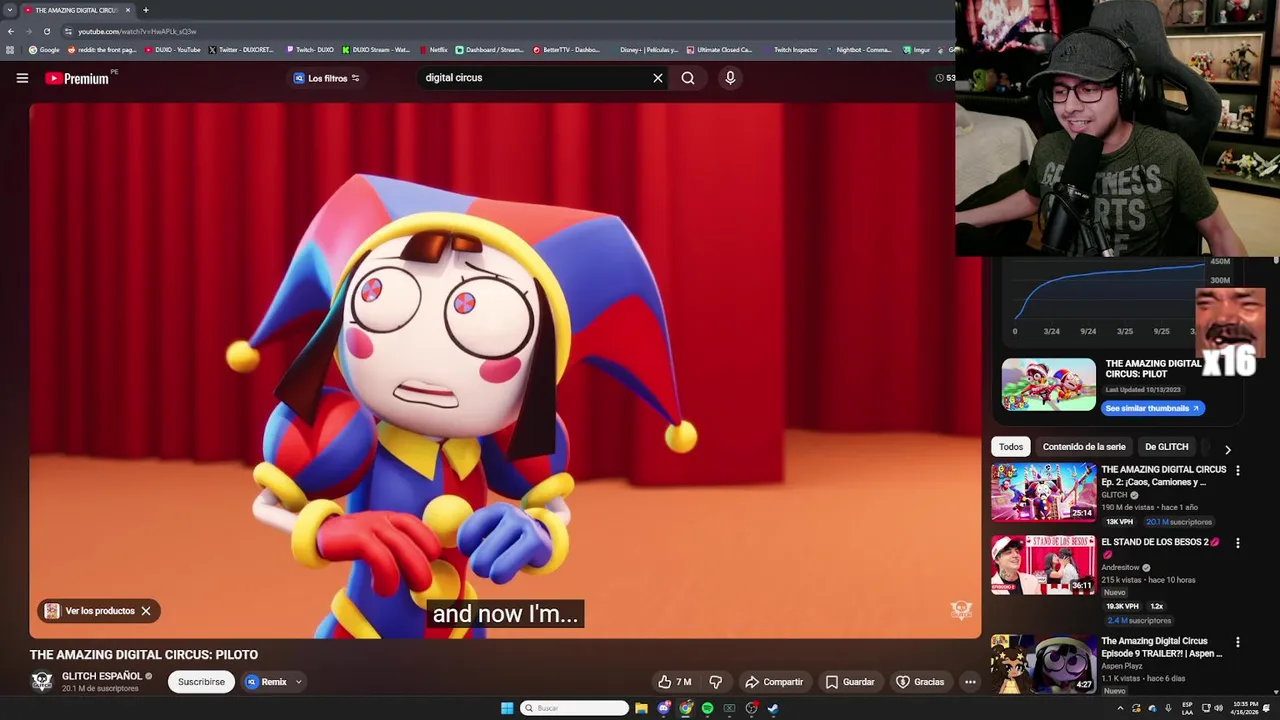Click the video title 'THE AMAZING DIGITAL CIRCUS: PILOTO'

pos(144,655)
